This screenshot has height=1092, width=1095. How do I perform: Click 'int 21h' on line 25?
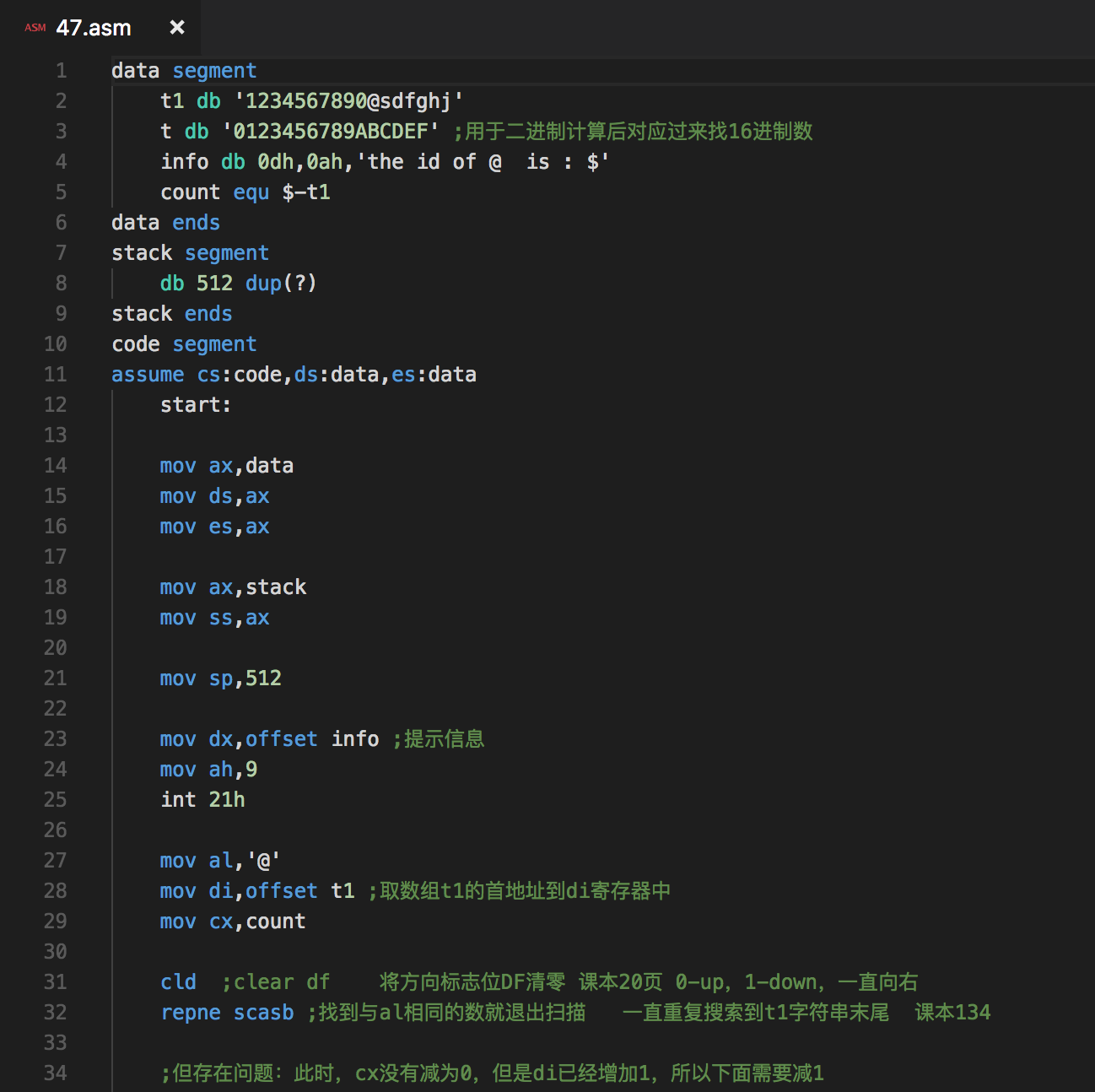[202, 800]
